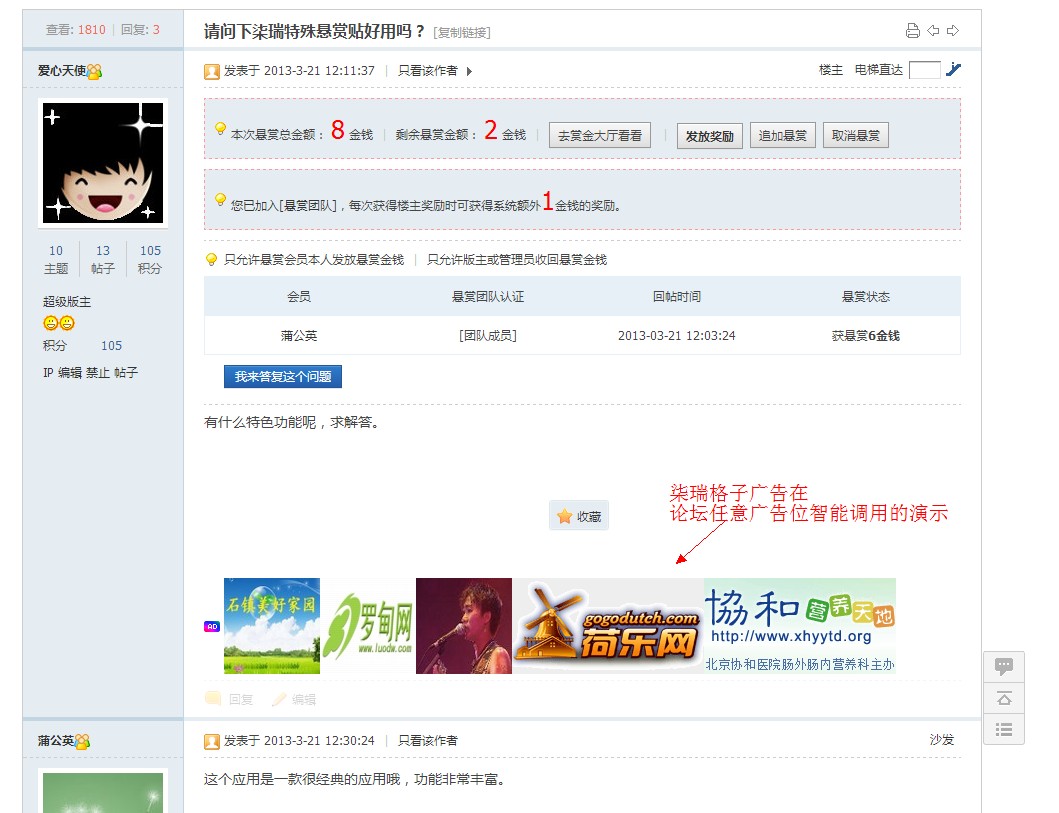Image resolution: width=1059 pixels, height=813 pixels.
Task: Click the 电梯直达 floor number input box
Action: click(925, 70)
